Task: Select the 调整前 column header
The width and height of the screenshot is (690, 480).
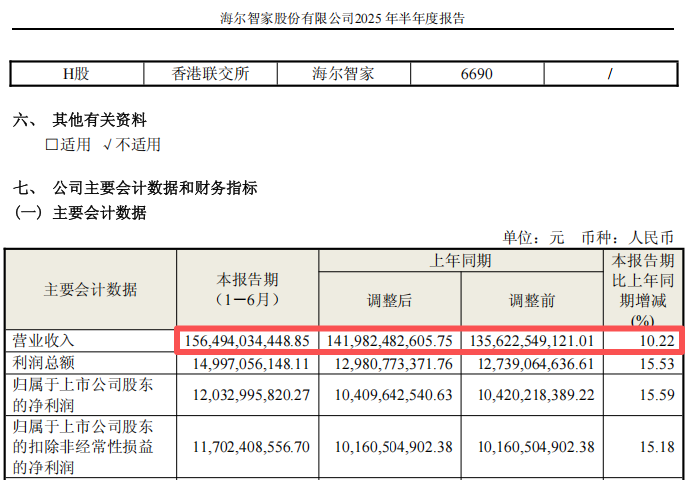Action: (x=532, y=300)
